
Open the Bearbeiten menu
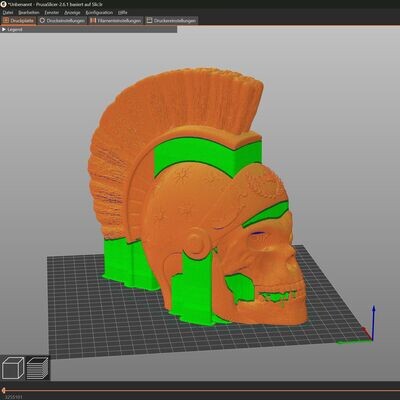pos(29,13)
